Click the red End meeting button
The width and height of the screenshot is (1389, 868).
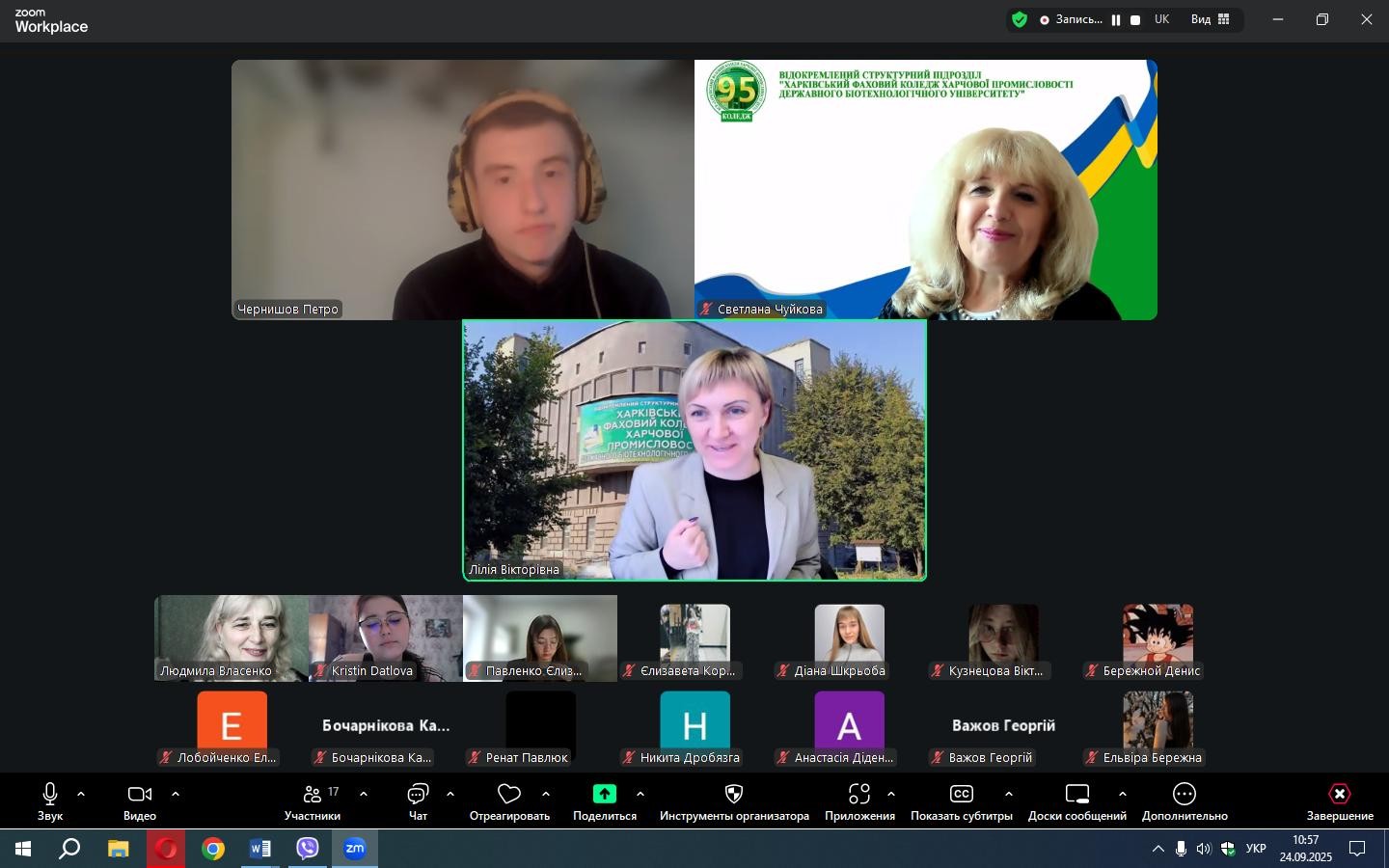tap(1339, 795)
